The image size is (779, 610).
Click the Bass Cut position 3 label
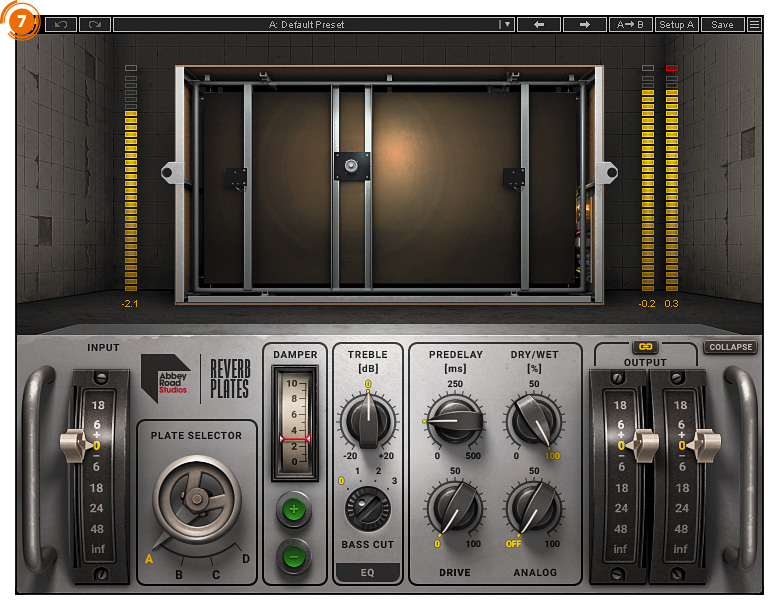(394, 481)
